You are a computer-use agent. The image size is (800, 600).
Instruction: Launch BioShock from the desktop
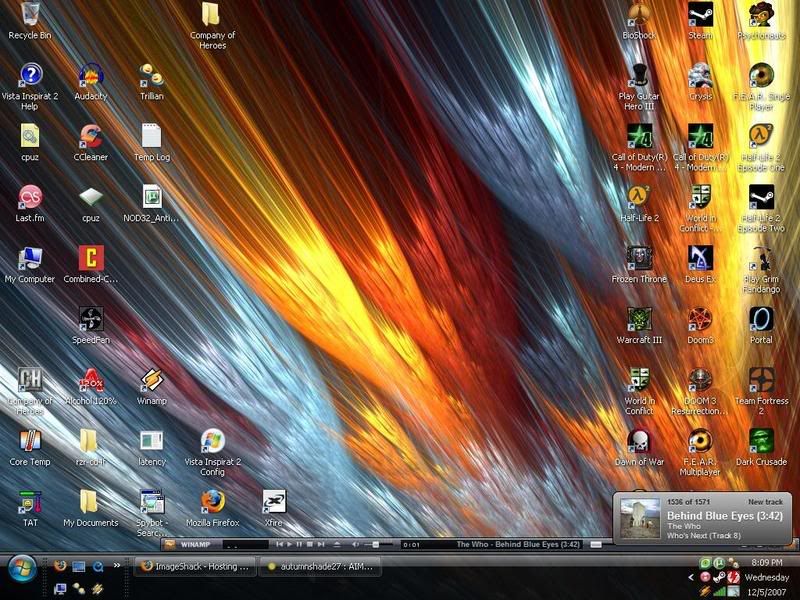pos(639,20)
